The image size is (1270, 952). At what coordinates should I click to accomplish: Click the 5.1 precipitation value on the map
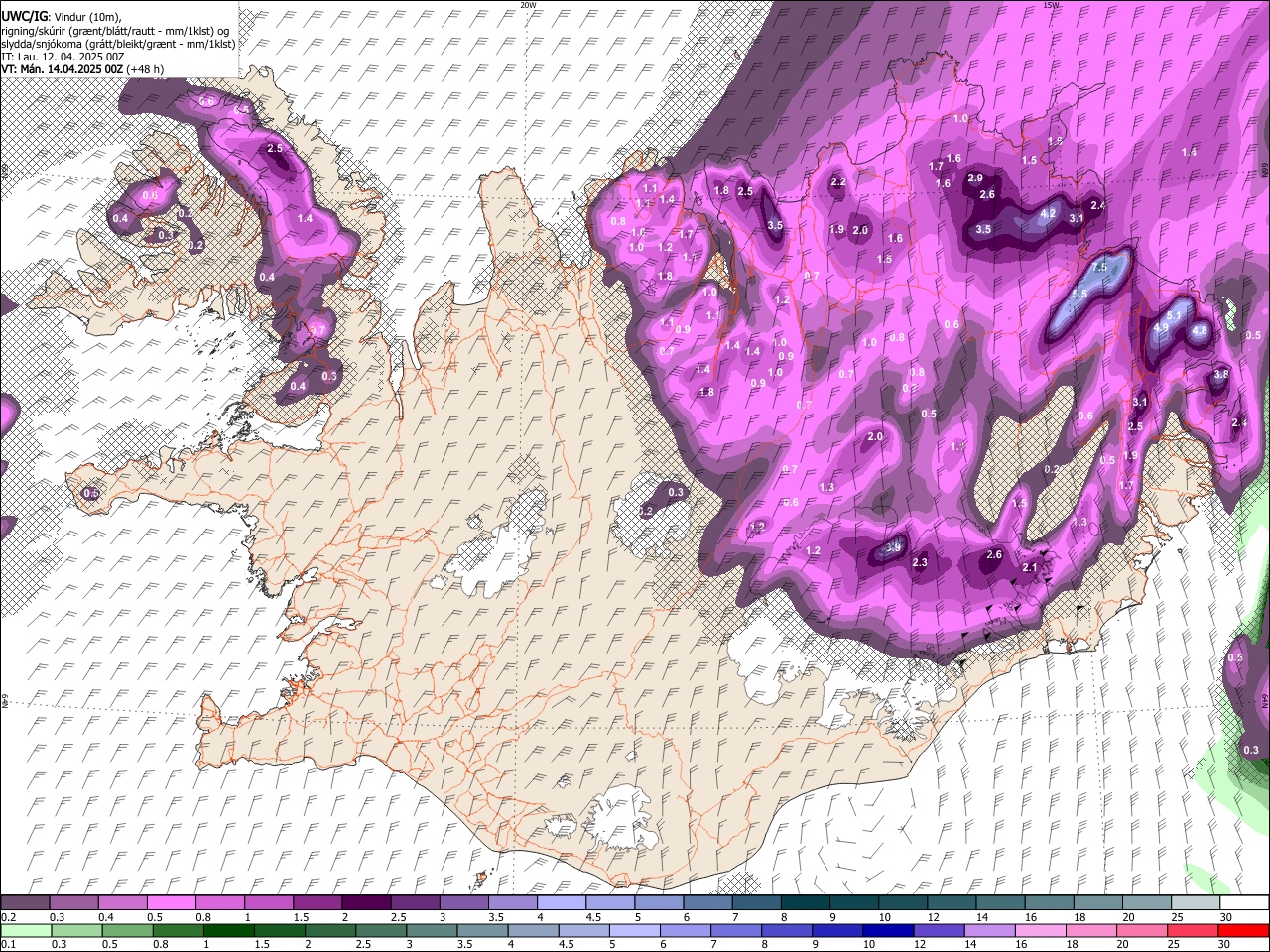pyautogui.click(x=1175, y=315)
